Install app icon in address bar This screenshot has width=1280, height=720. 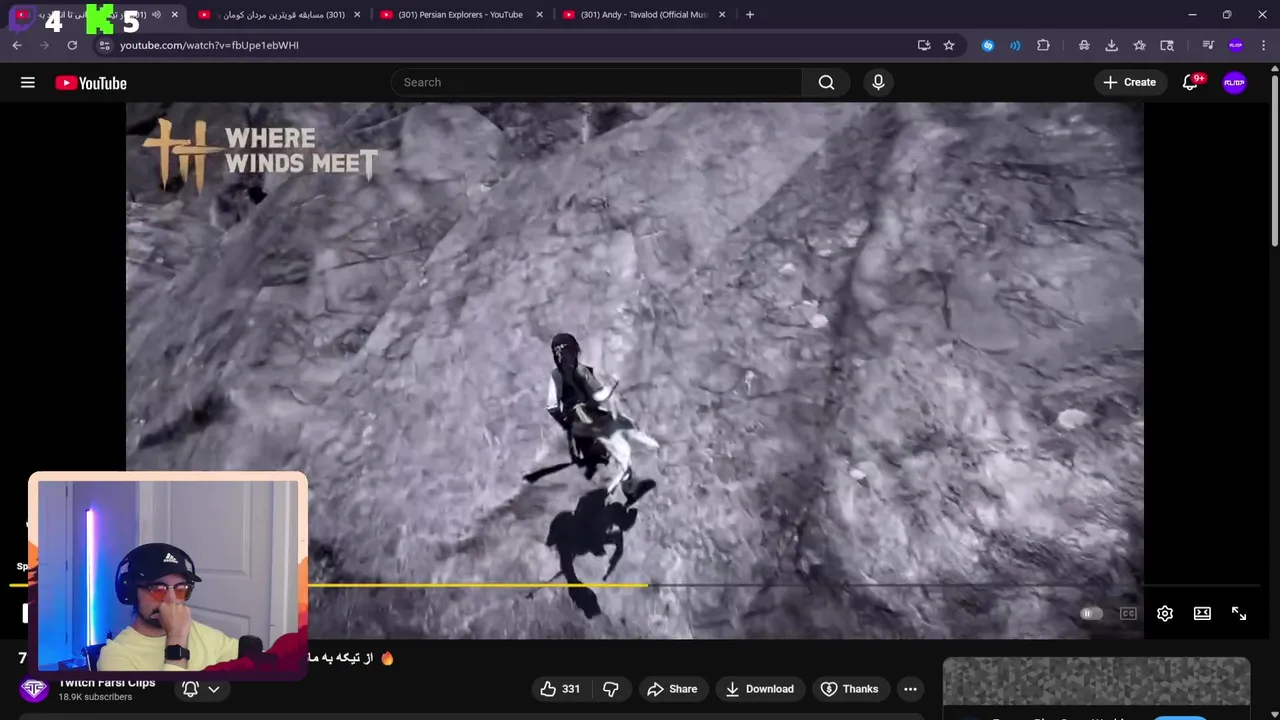pos(924,45)
